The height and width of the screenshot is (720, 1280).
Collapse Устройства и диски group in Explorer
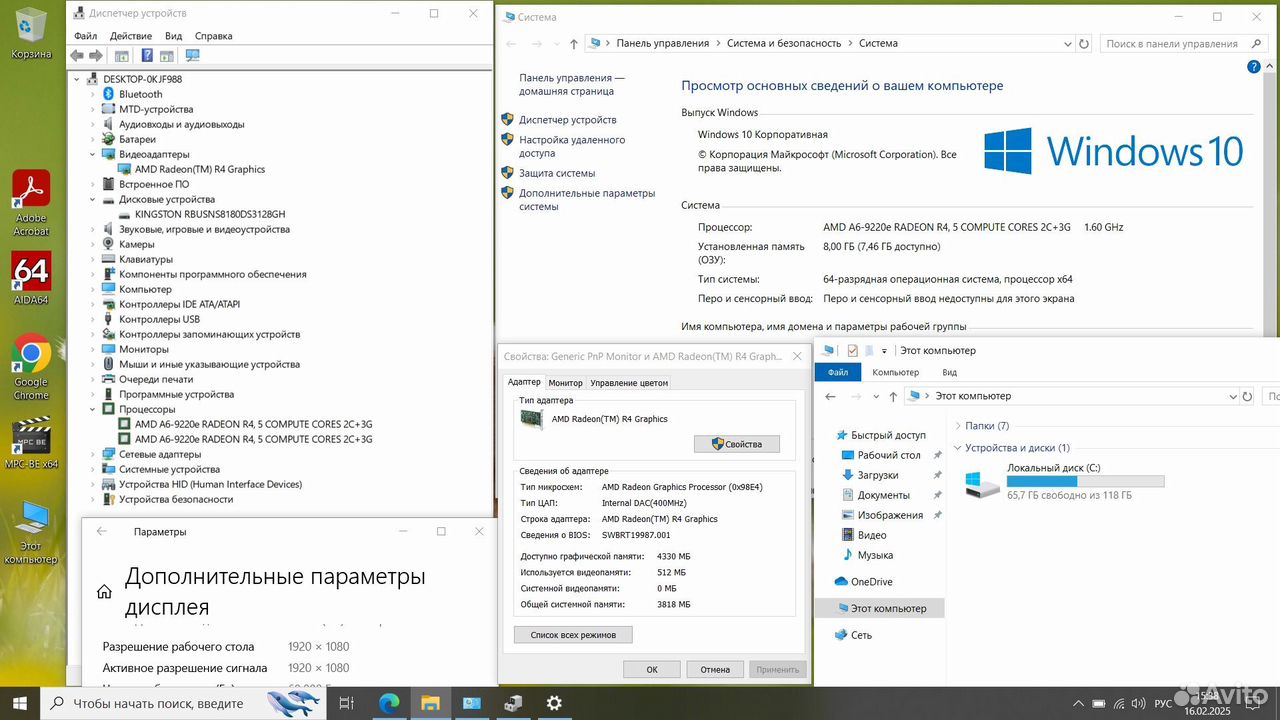[x=957, y=448]
